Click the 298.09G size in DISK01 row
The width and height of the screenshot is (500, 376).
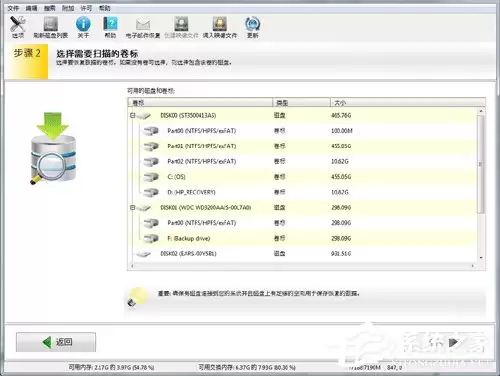(x=341, y=207)
